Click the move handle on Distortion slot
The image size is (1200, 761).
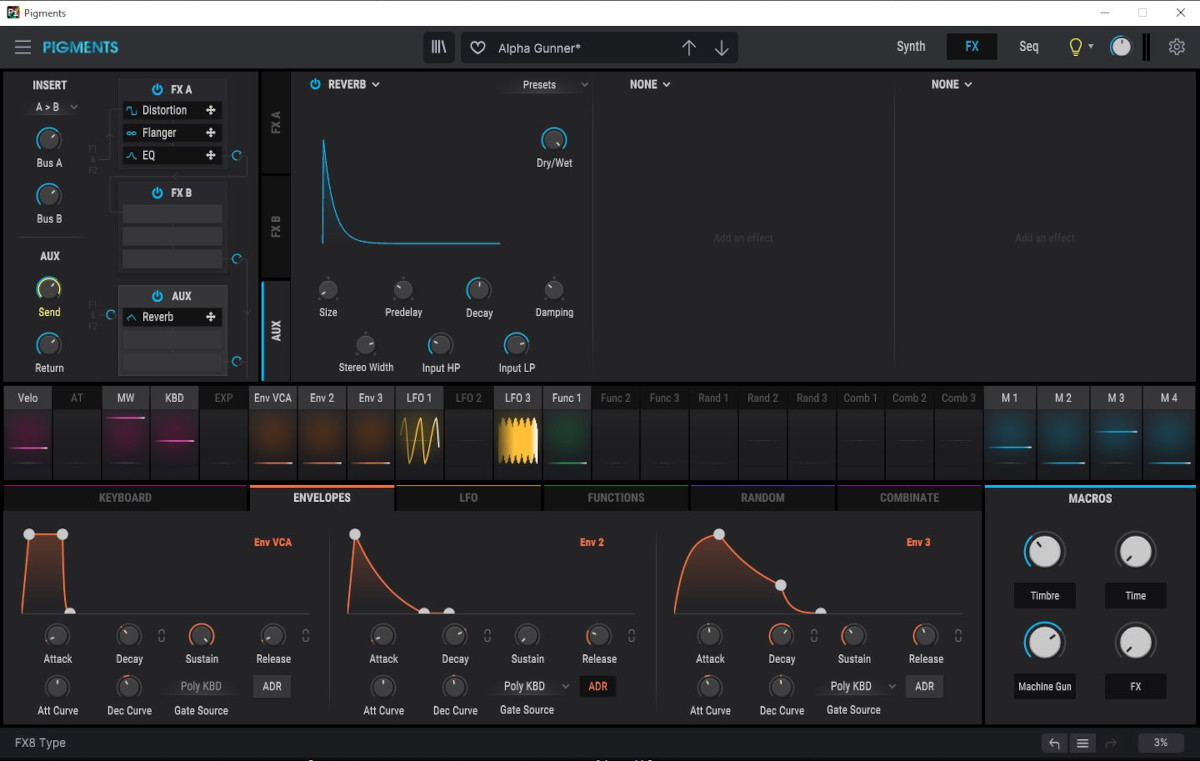(211, 110)
